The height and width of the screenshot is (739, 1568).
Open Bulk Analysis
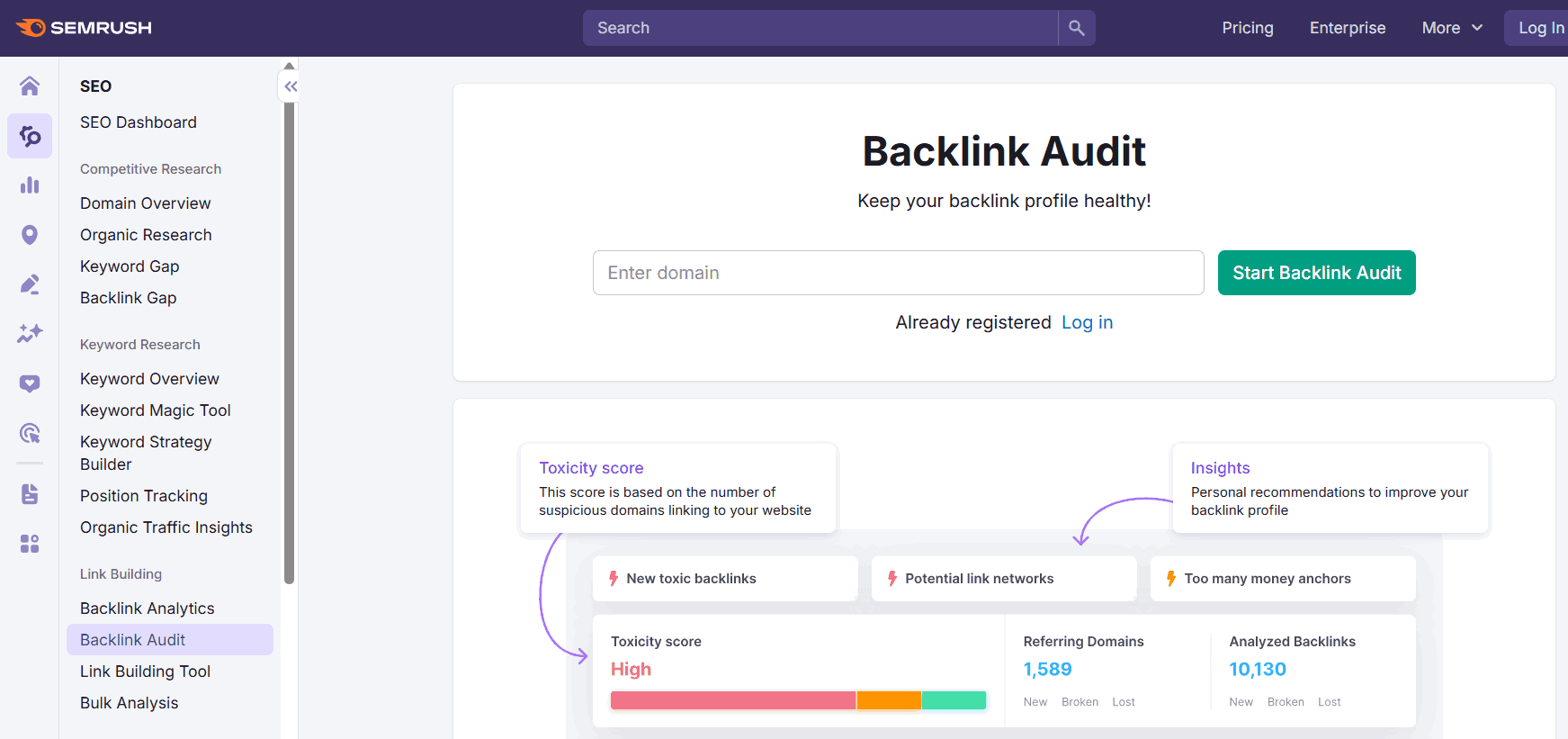[x=130, y=703]
